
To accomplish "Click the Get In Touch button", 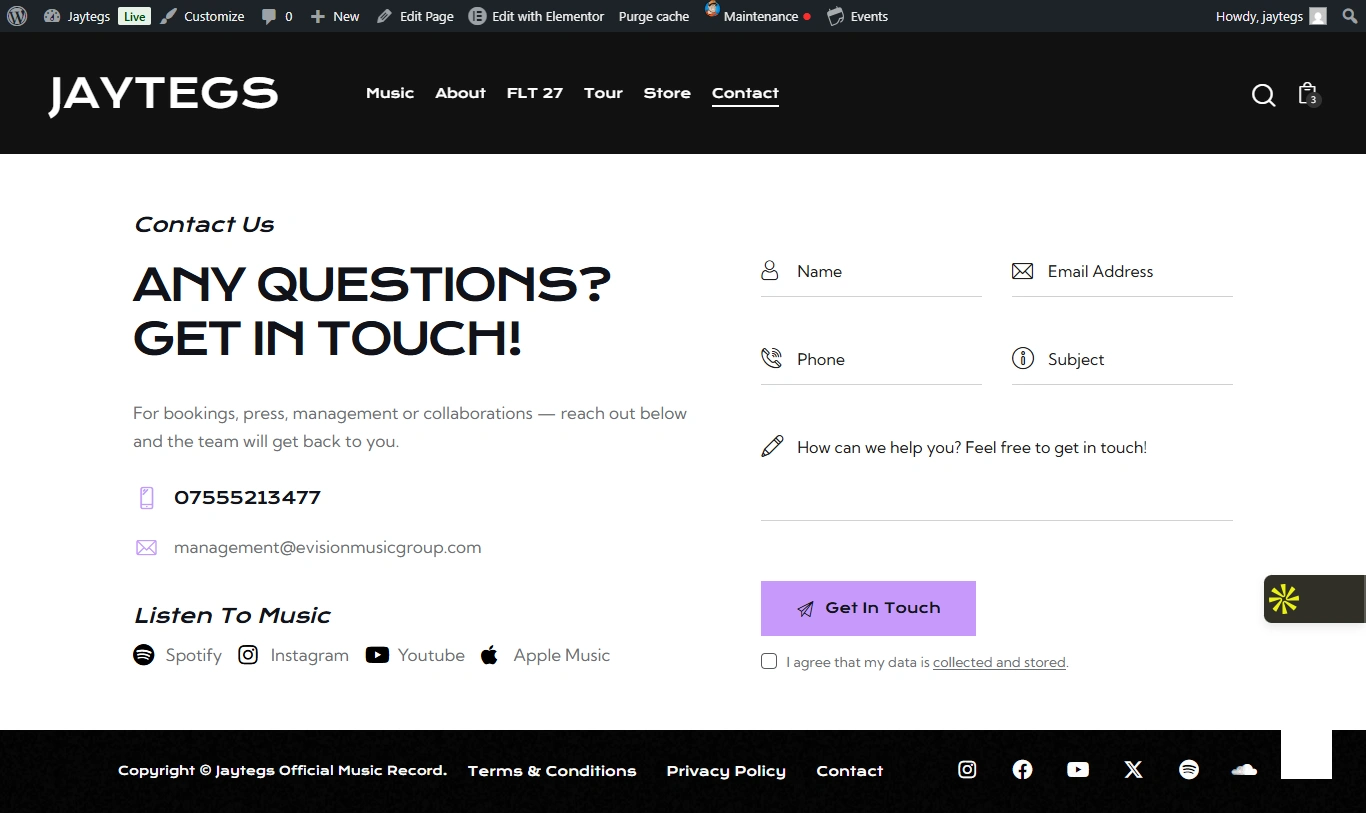I will click(868, 608).
